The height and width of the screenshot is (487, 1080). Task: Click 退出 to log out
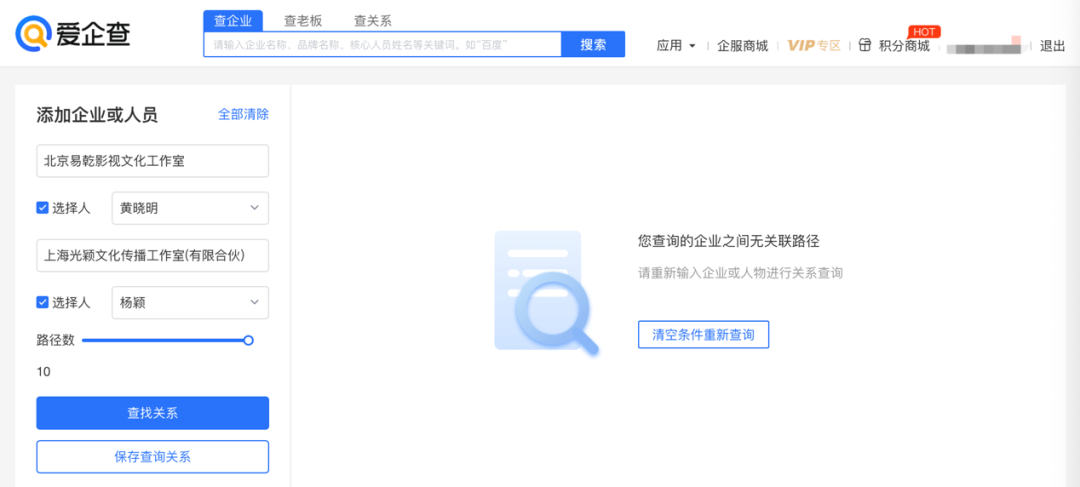(x=1052, y=45)
